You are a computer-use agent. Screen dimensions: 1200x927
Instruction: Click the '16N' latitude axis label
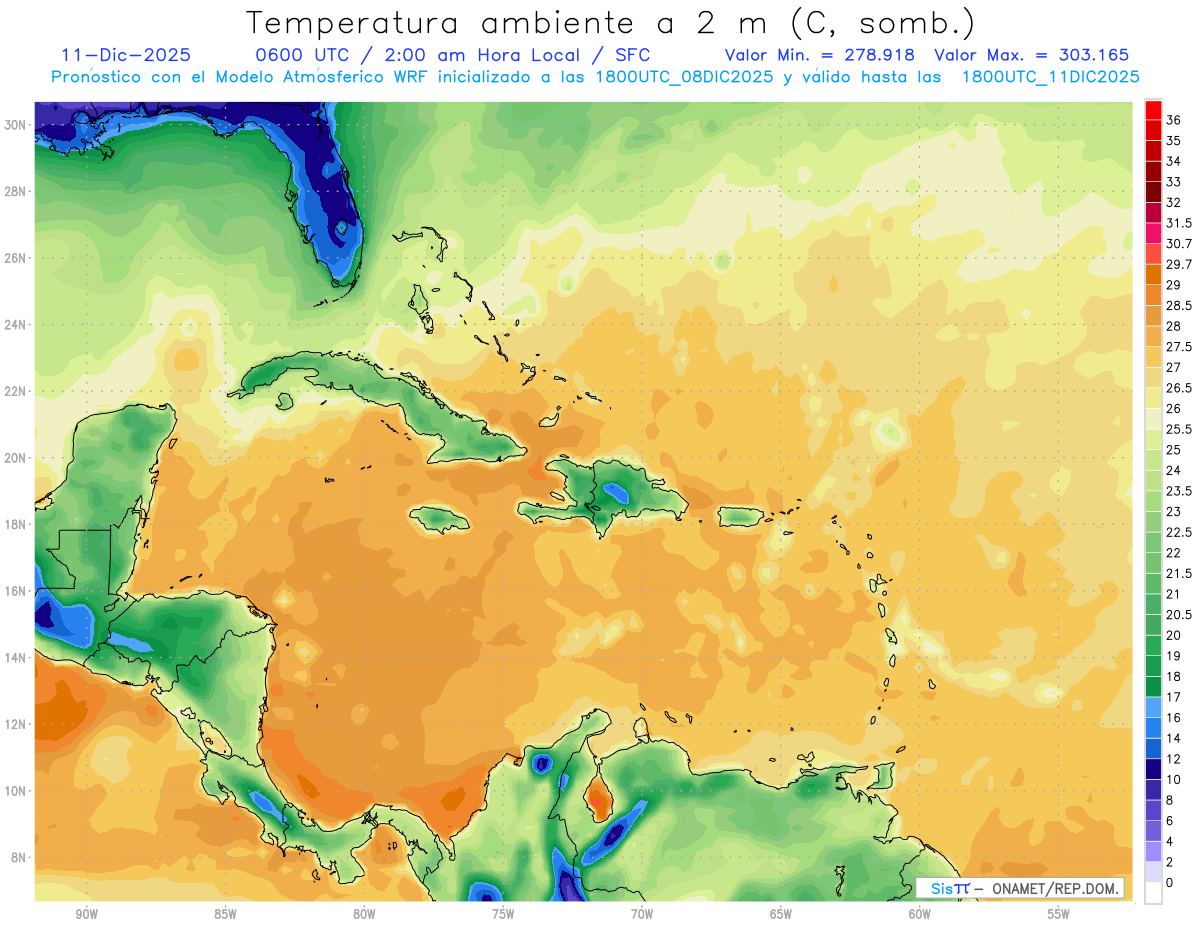pyautogui.click(x=17, y=591)
